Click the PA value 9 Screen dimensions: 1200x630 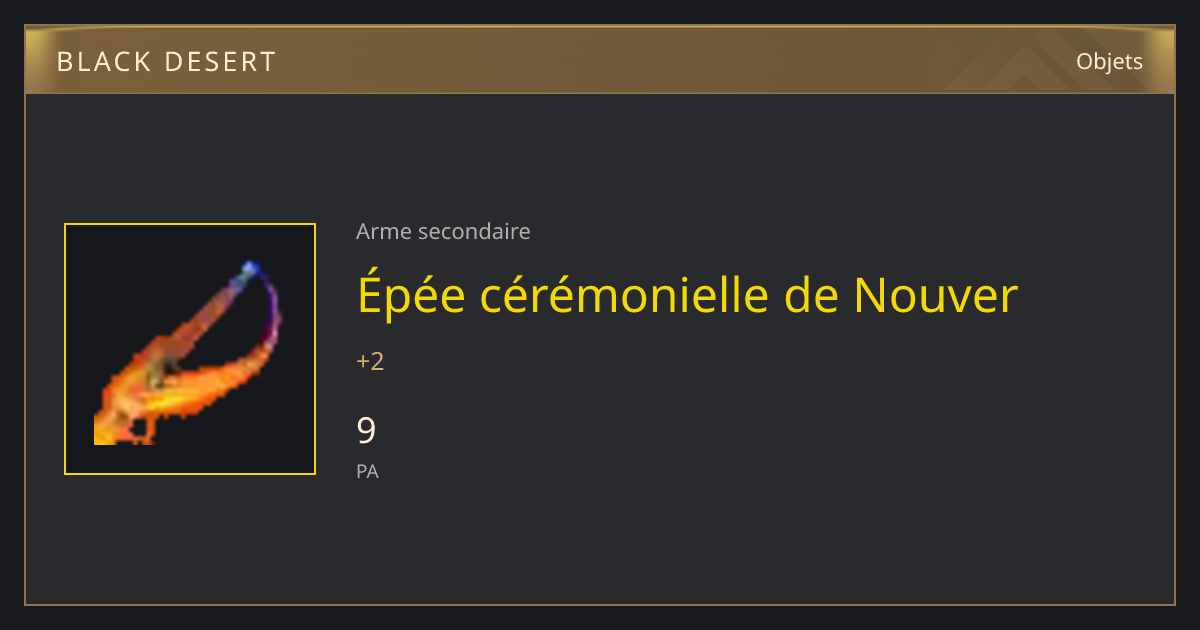click(366, 431)
